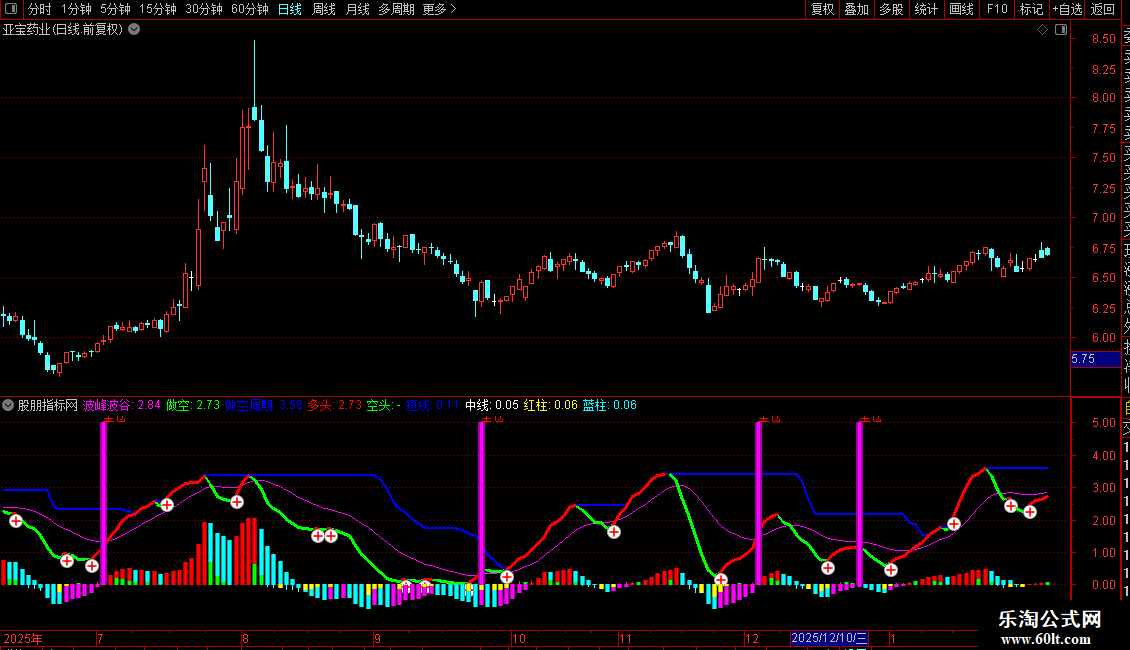The height and width of the screenshot is (650, 1130).
Task: Toggle the left sidebar panel icon
Action: [11, 9]
